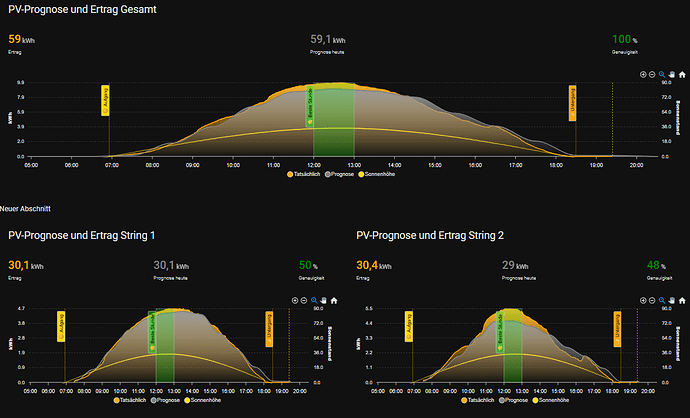Click the 20:00 axis label in Gesamt chart
Screen dimensions: 690x418
click(636, 165)
